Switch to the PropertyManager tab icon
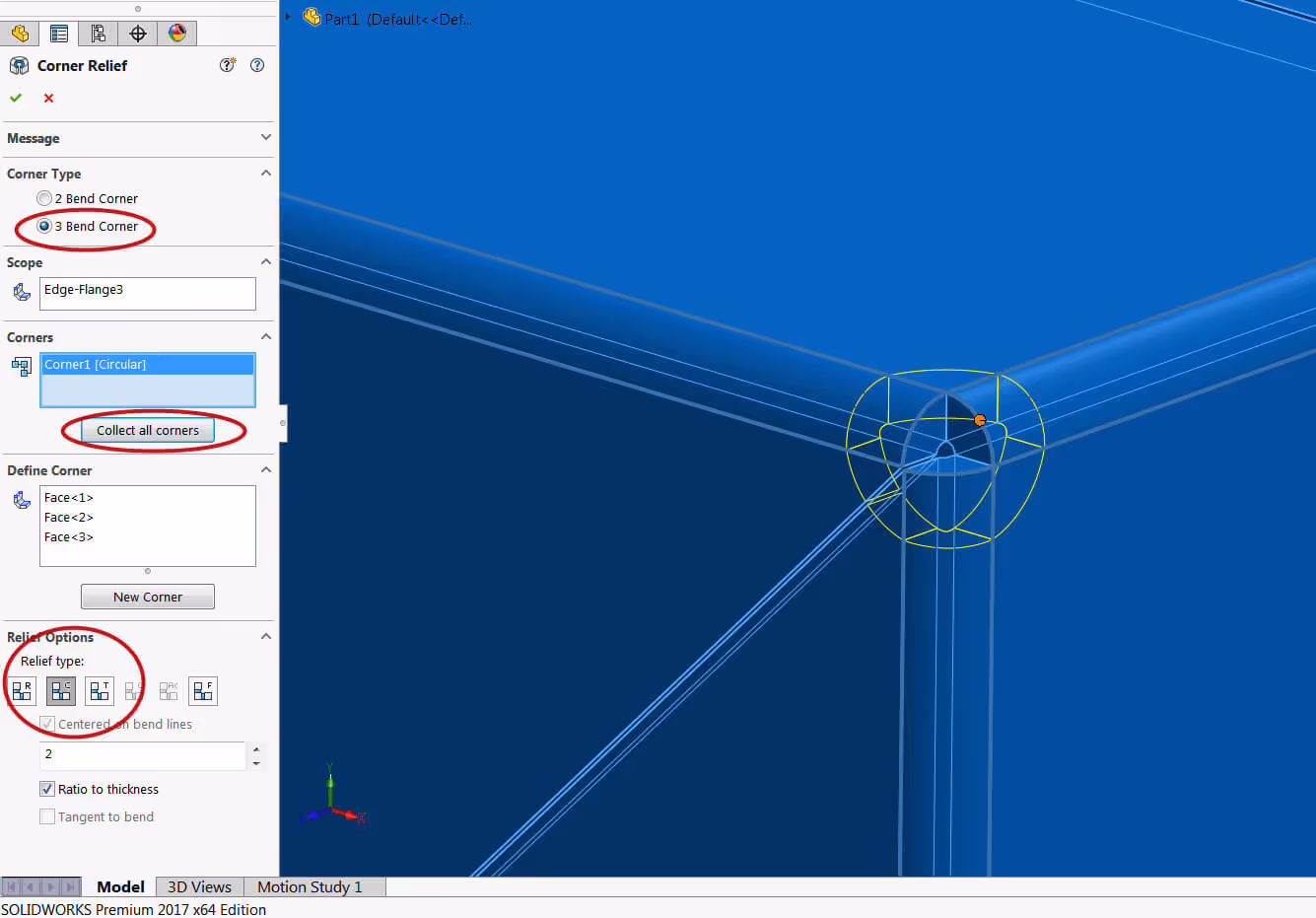This screenshot has width=1316, height=918. point(59,34)
